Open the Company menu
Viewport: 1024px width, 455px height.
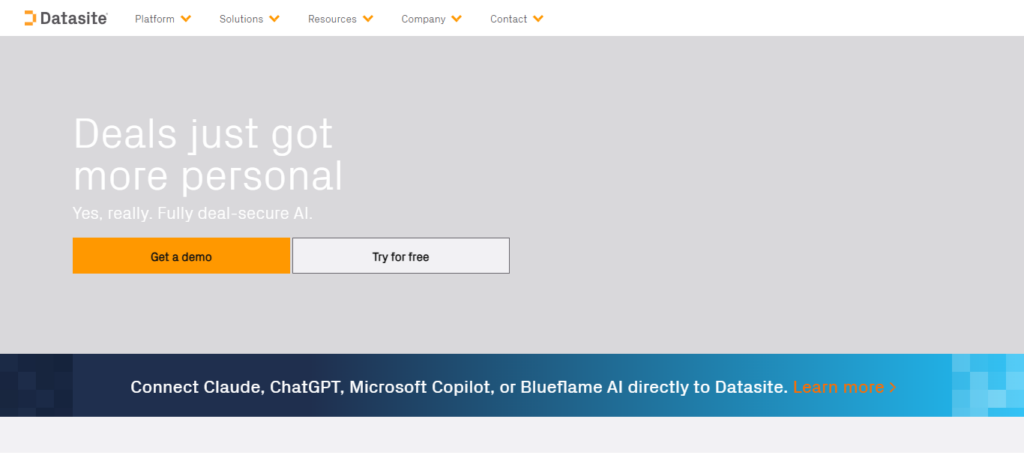(423, 19)
